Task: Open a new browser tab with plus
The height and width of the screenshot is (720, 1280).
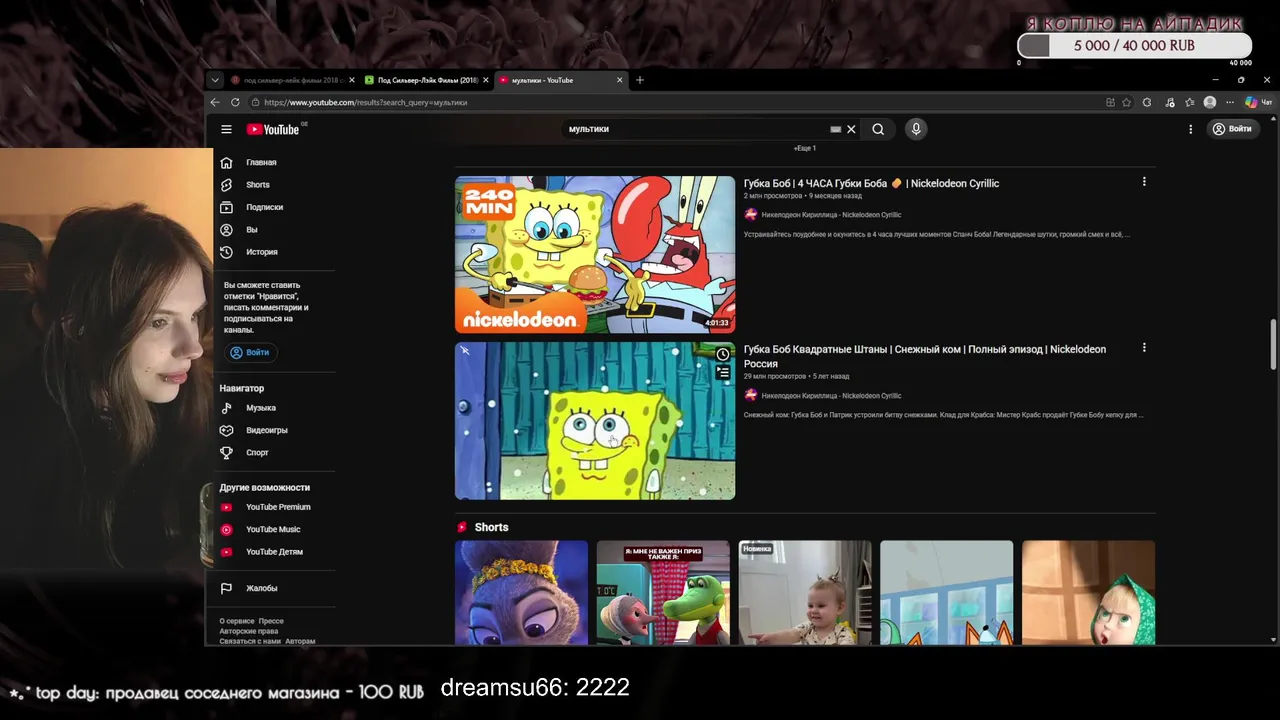Action: (640, 80)
